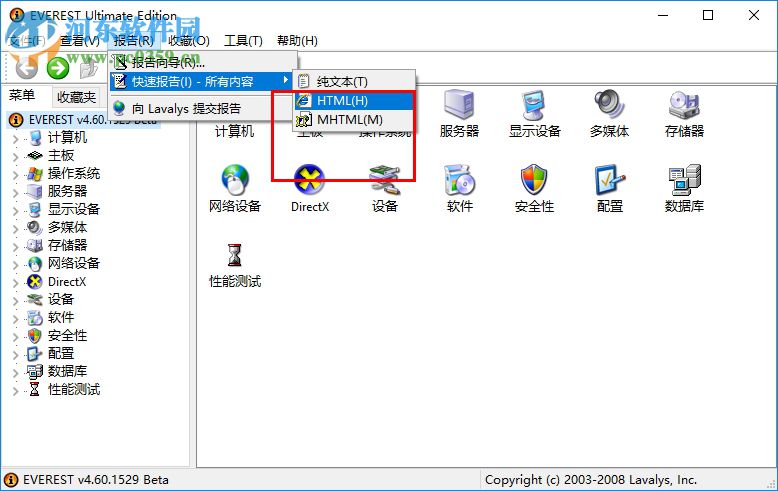Expand the 计算机 tree node
Viewport: 778px width, 491px height.
(15, 138)
